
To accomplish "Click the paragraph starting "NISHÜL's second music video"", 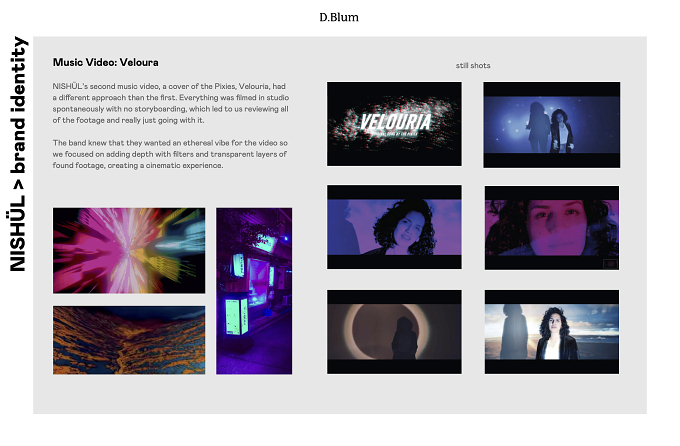I will 170,103.
